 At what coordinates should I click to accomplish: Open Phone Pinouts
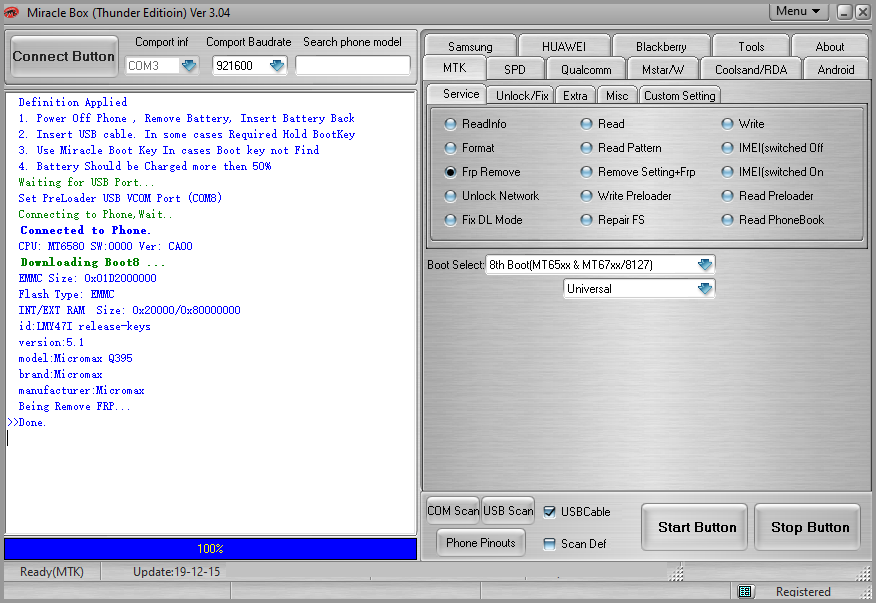[480, 543]
